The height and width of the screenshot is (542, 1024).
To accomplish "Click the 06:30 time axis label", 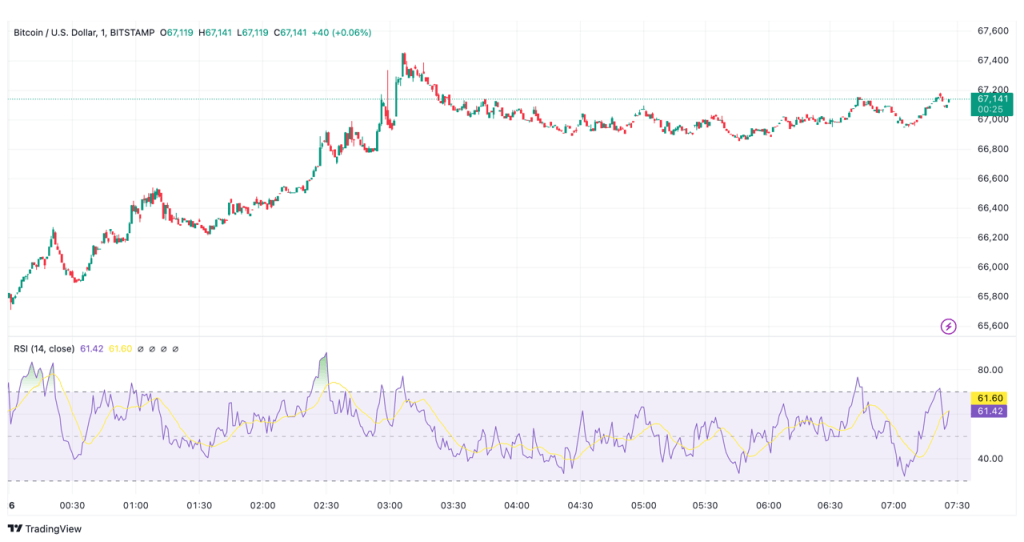I will pyautogui.click(x=831, y=505).
